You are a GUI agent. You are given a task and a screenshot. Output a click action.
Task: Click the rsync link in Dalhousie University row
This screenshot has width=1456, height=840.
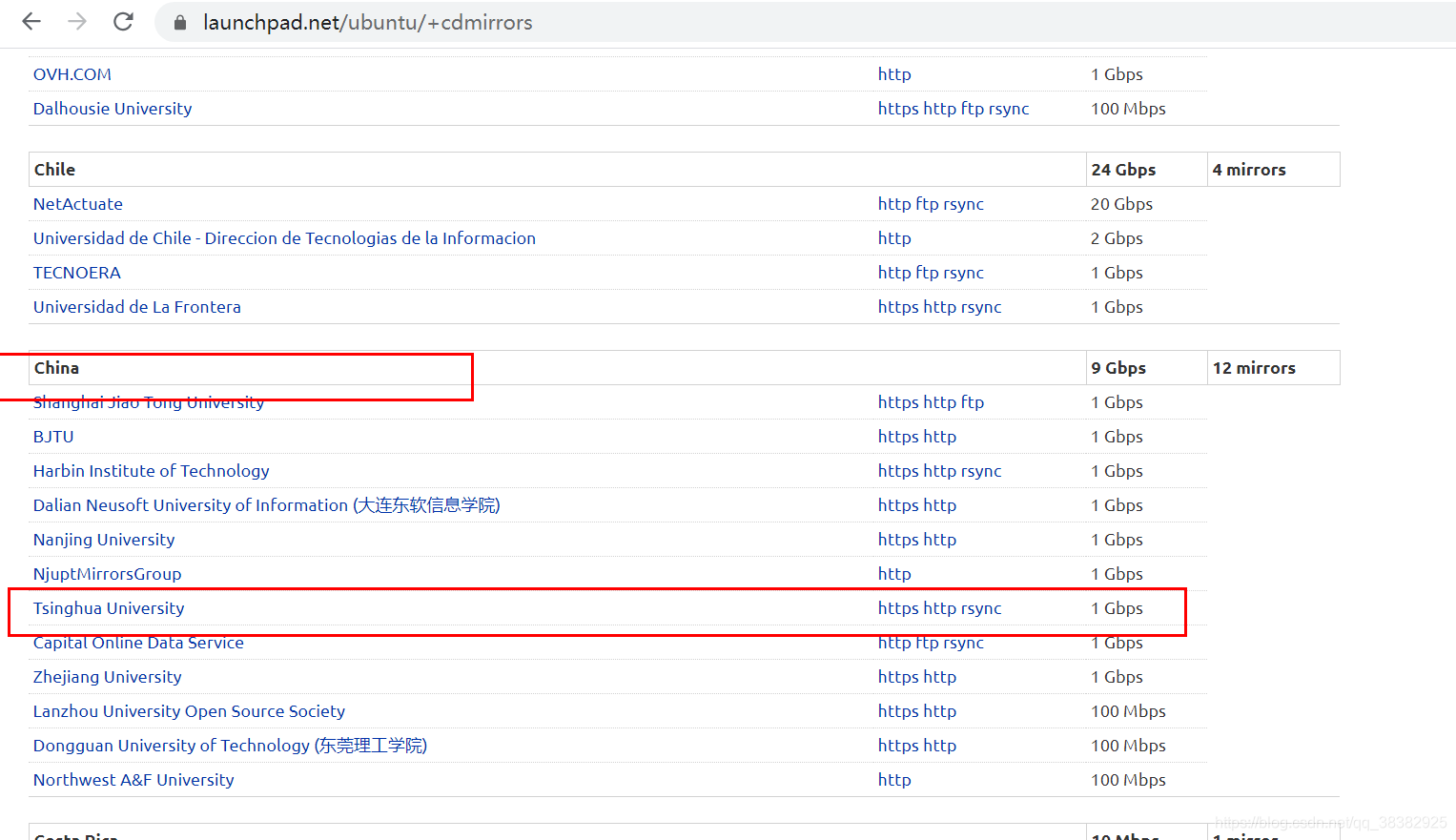pos(1009,109)
